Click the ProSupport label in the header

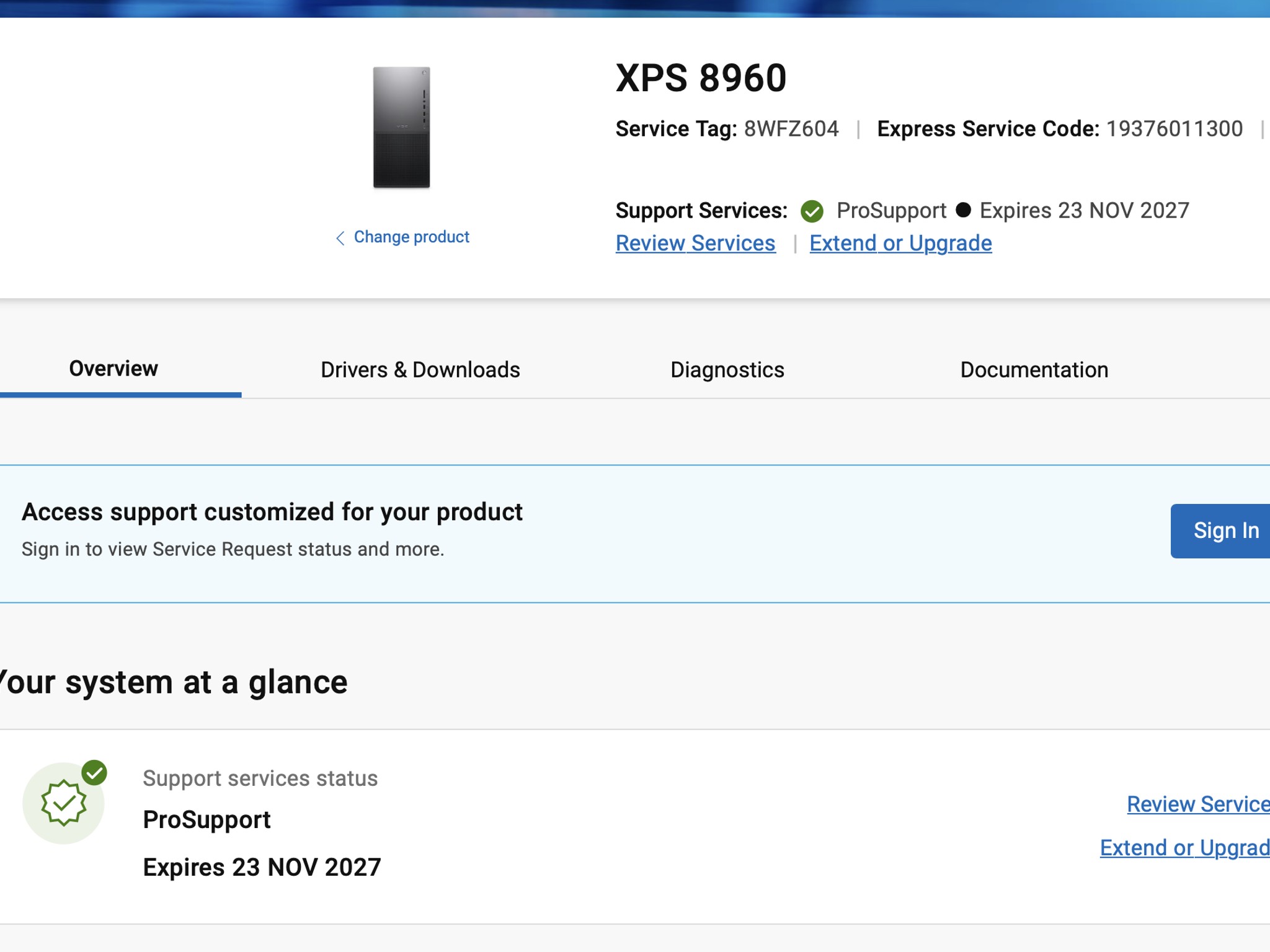tap(891, 211)
